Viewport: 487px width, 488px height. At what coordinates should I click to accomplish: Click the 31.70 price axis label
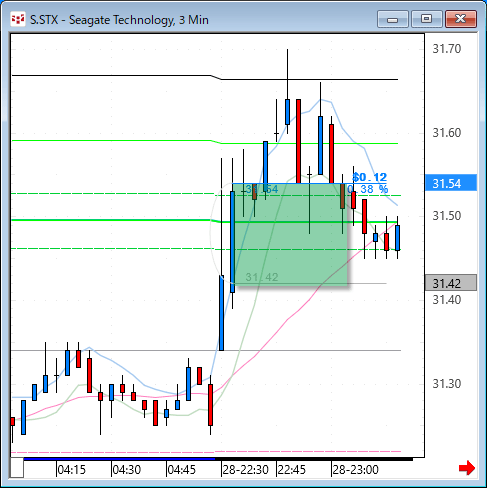pos(447,49)
